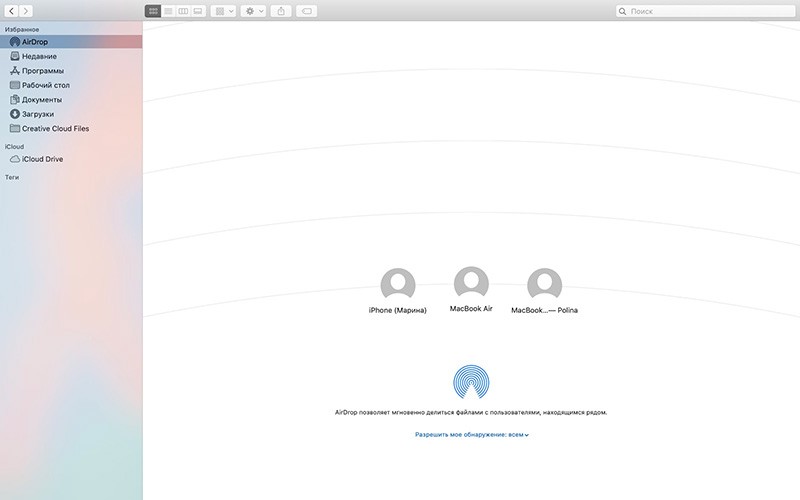Click the blue AirDrop radar icon
Image resolution: width=800 pixels, height=500 pixels.
(x=471, y=381)
